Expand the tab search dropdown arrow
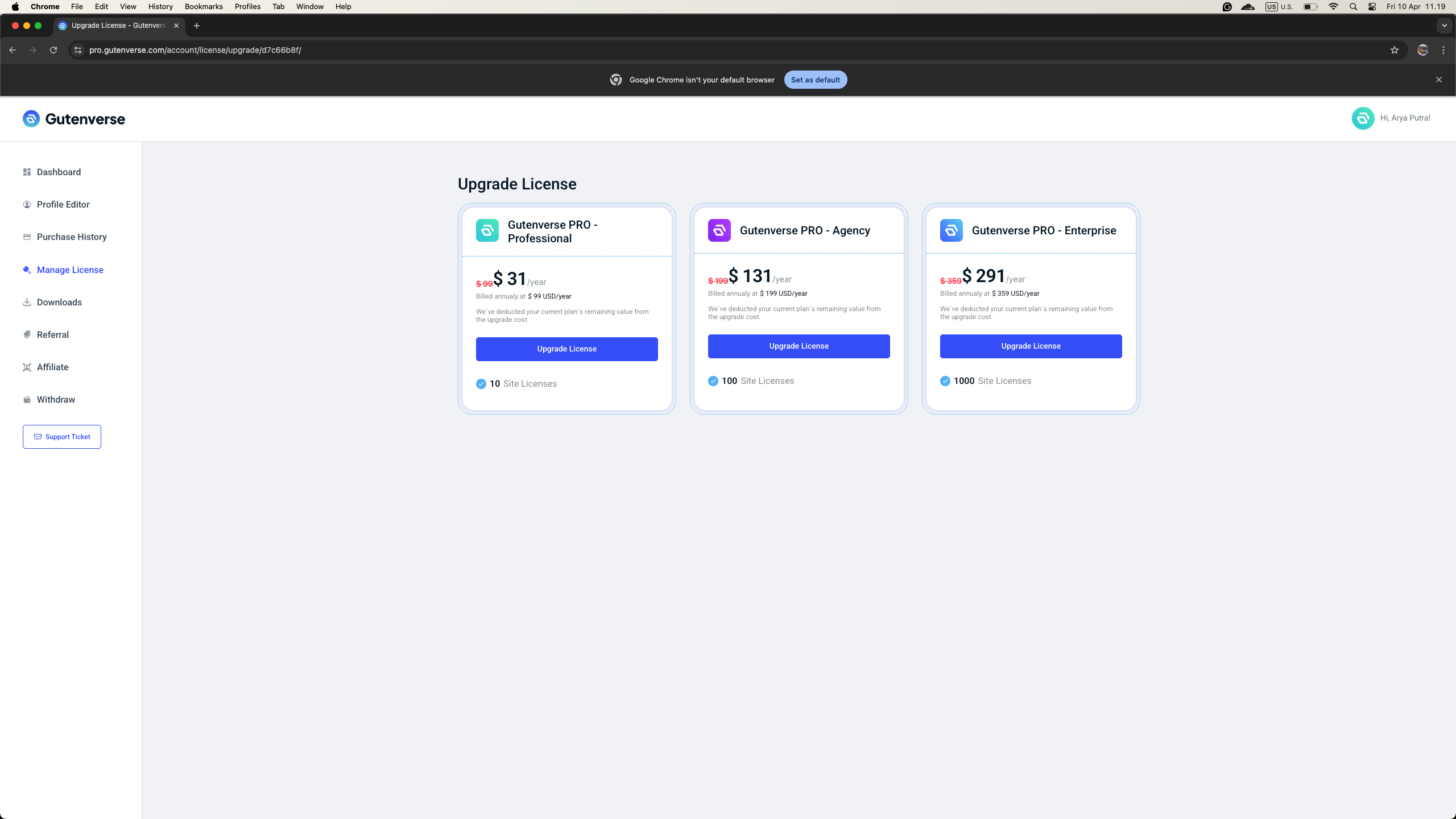The height and width of the screenshot is (819, 1456). point(1443,26)
